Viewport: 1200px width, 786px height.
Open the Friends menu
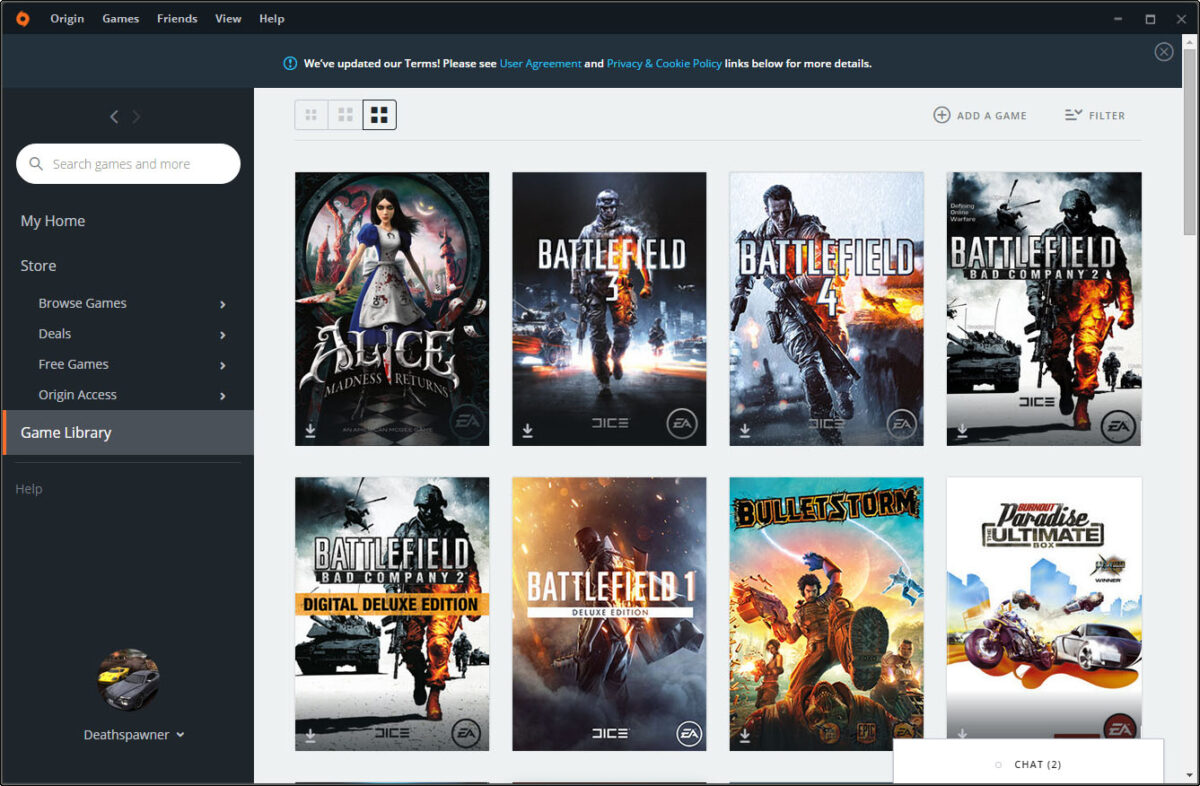[176, 18]
